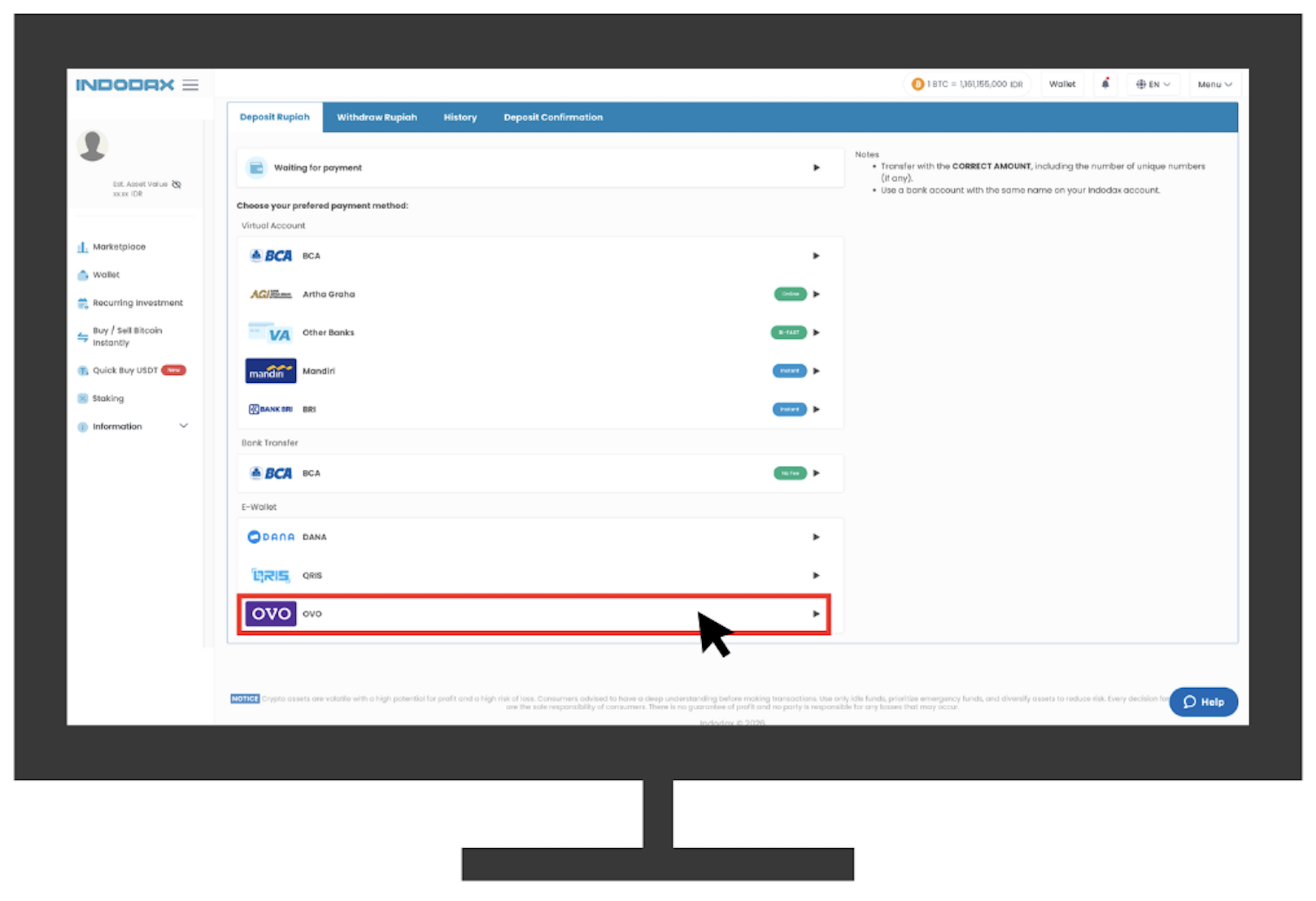Toggle asset value visibility eye icon
1316x901 pixels.
176,185
